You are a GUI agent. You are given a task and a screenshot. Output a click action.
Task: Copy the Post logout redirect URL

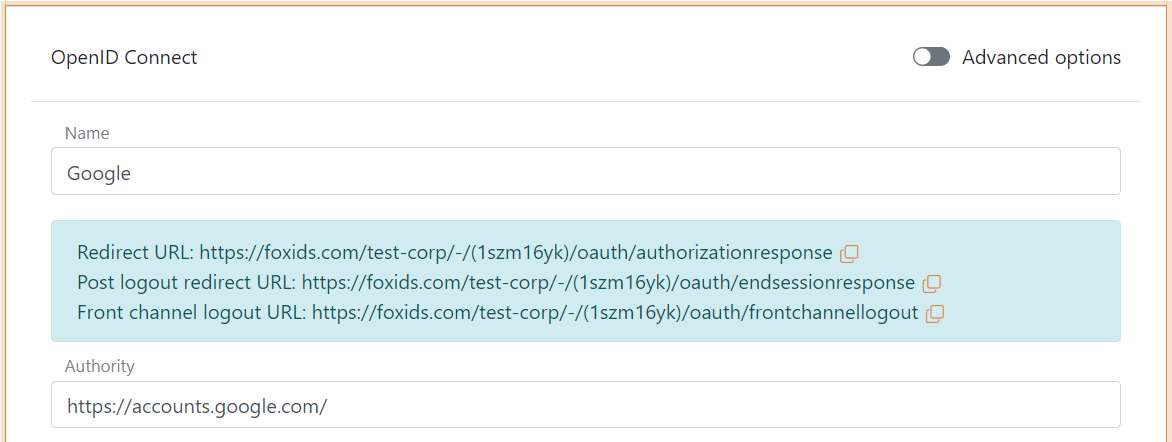click(931, 283)
